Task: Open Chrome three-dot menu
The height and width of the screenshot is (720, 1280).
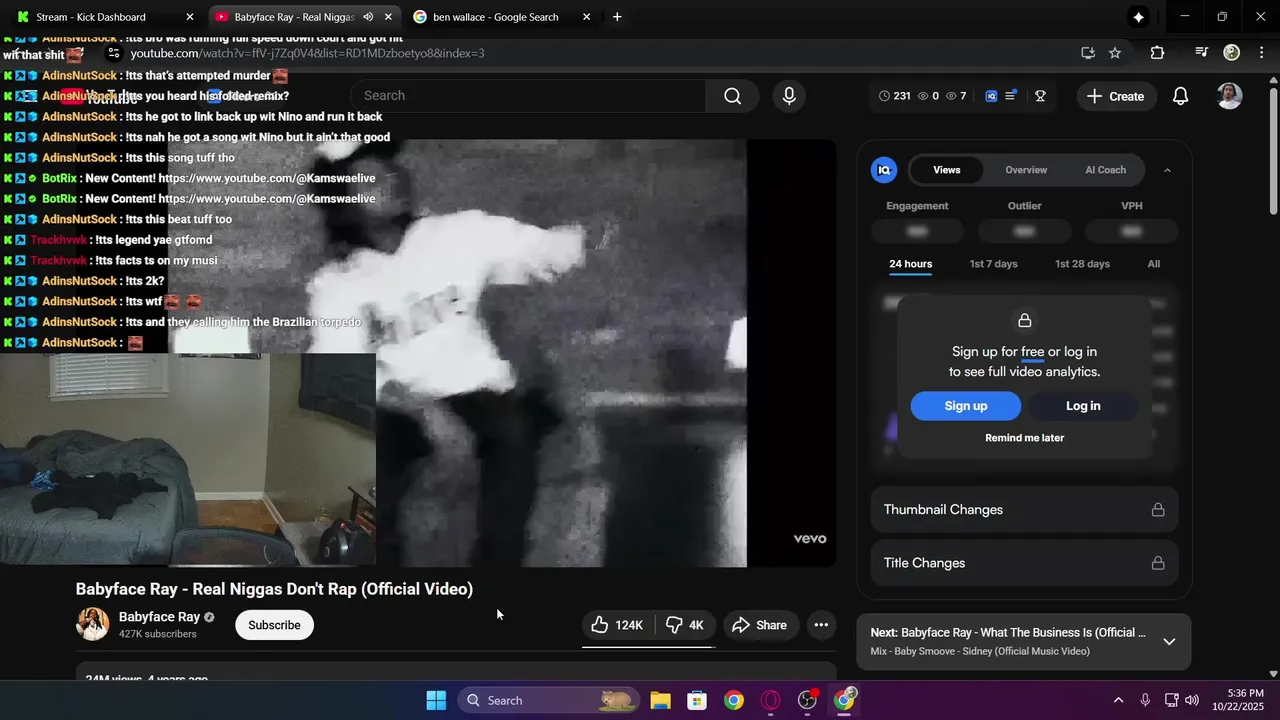Action: point(1261,53)
